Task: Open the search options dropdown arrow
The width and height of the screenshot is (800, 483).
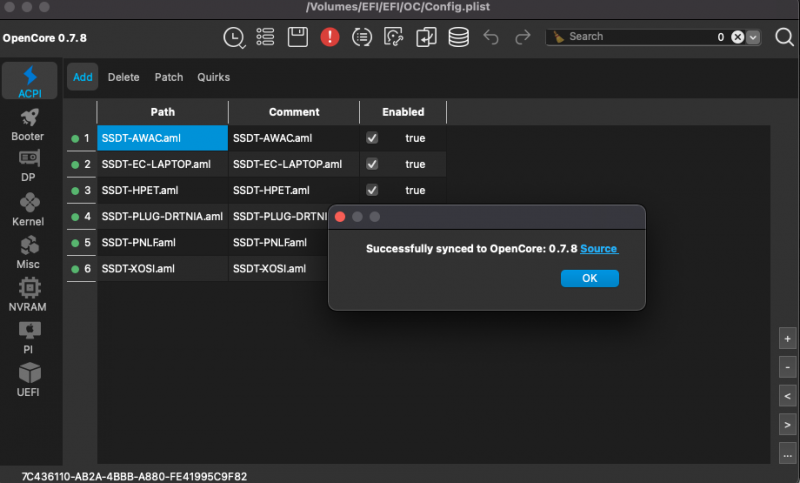Action: [x=753, y=37]
